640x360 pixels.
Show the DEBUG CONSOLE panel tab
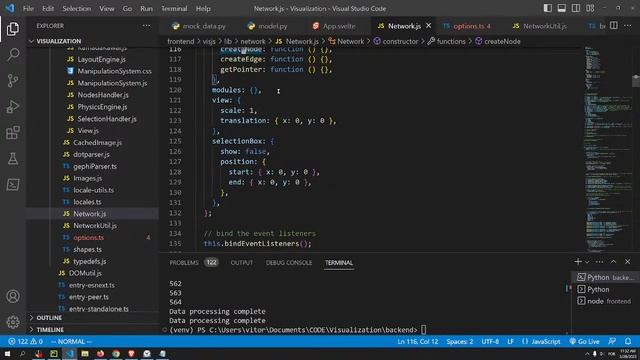tap(289, 262)
